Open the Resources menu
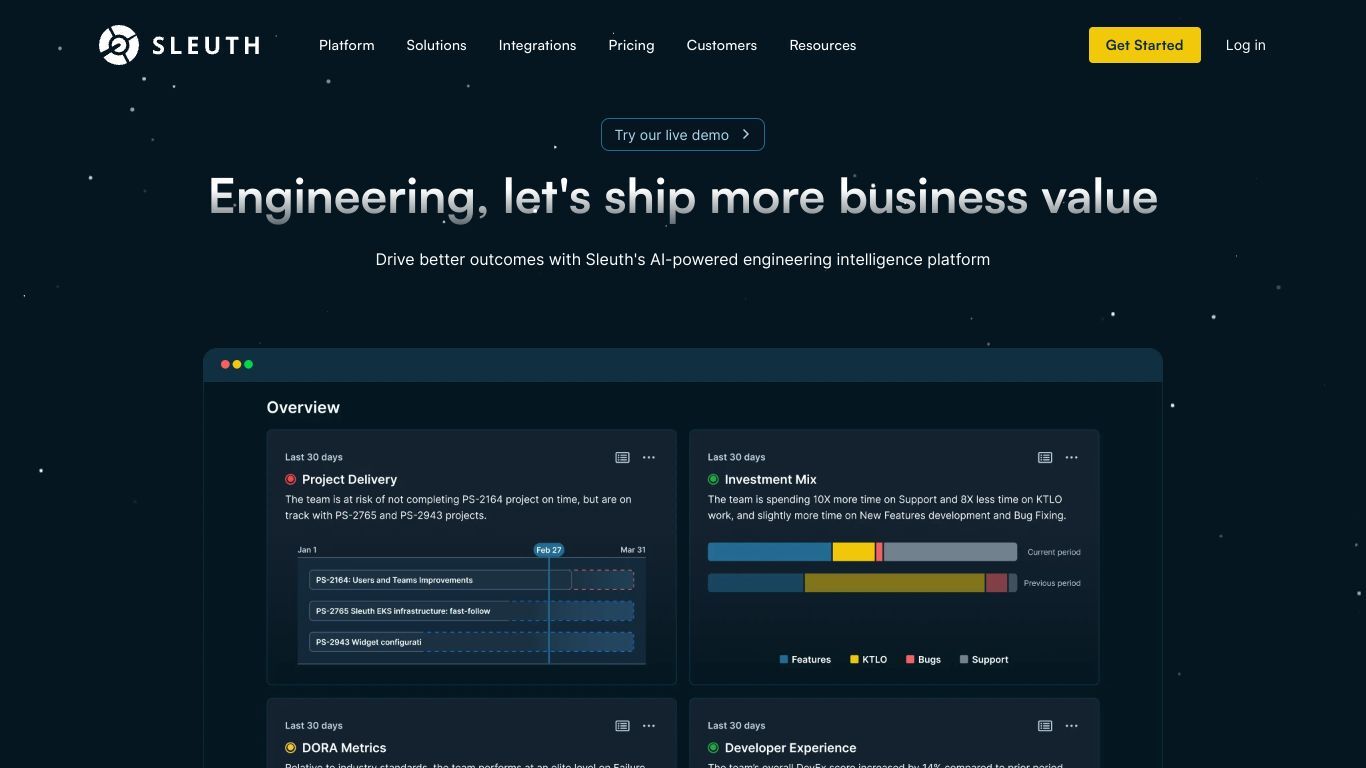 tap(822, 45)
